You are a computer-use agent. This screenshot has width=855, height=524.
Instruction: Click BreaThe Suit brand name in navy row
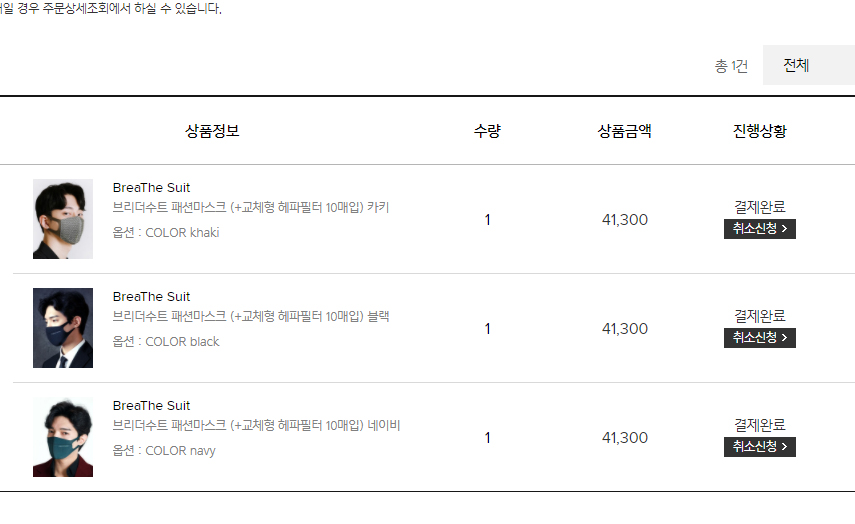[x=151, y=406]
